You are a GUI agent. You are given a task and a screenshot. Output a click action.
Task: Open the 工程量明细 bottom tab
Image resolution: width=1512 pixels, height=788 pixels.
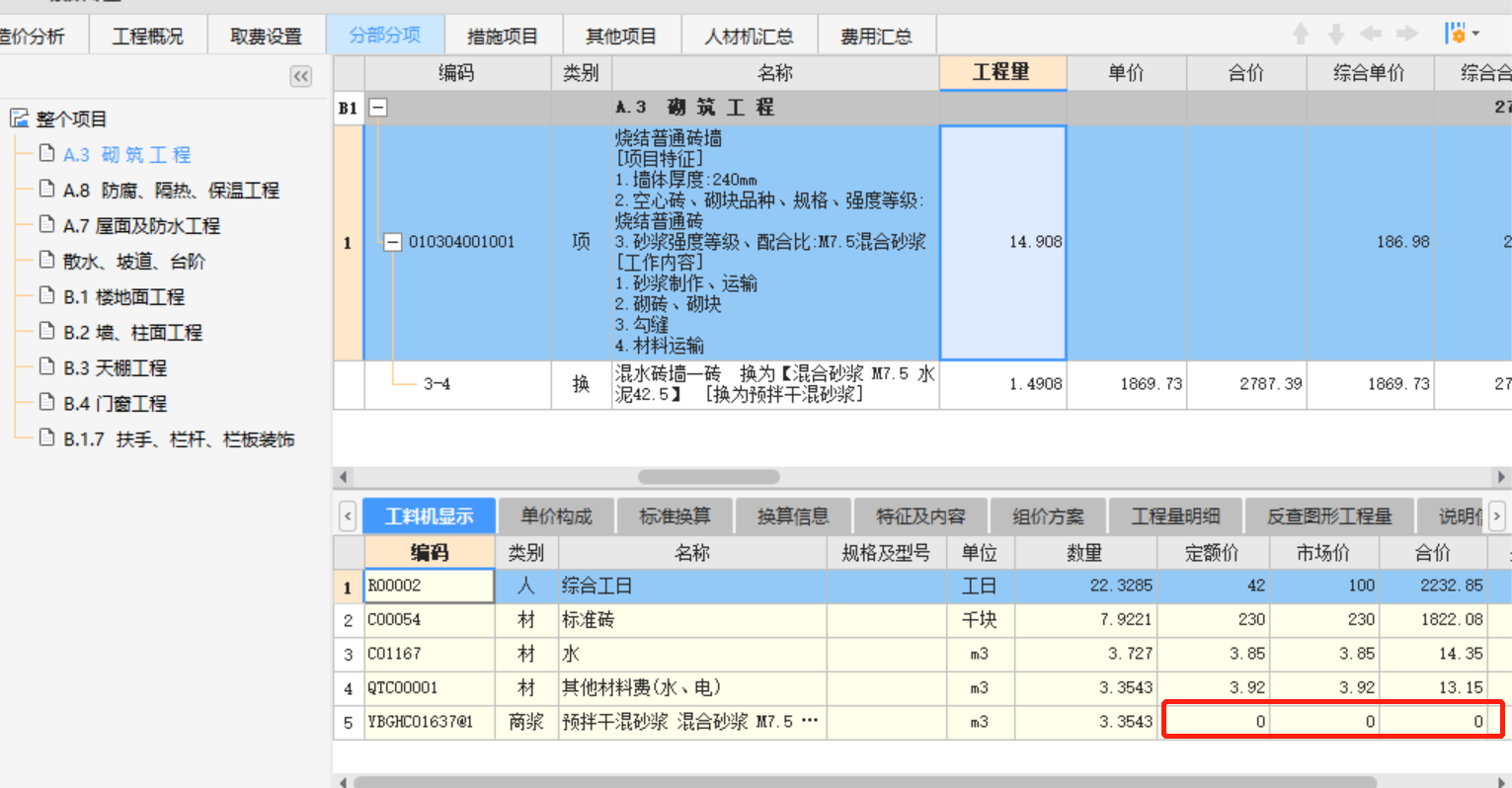coord(1175,515)
